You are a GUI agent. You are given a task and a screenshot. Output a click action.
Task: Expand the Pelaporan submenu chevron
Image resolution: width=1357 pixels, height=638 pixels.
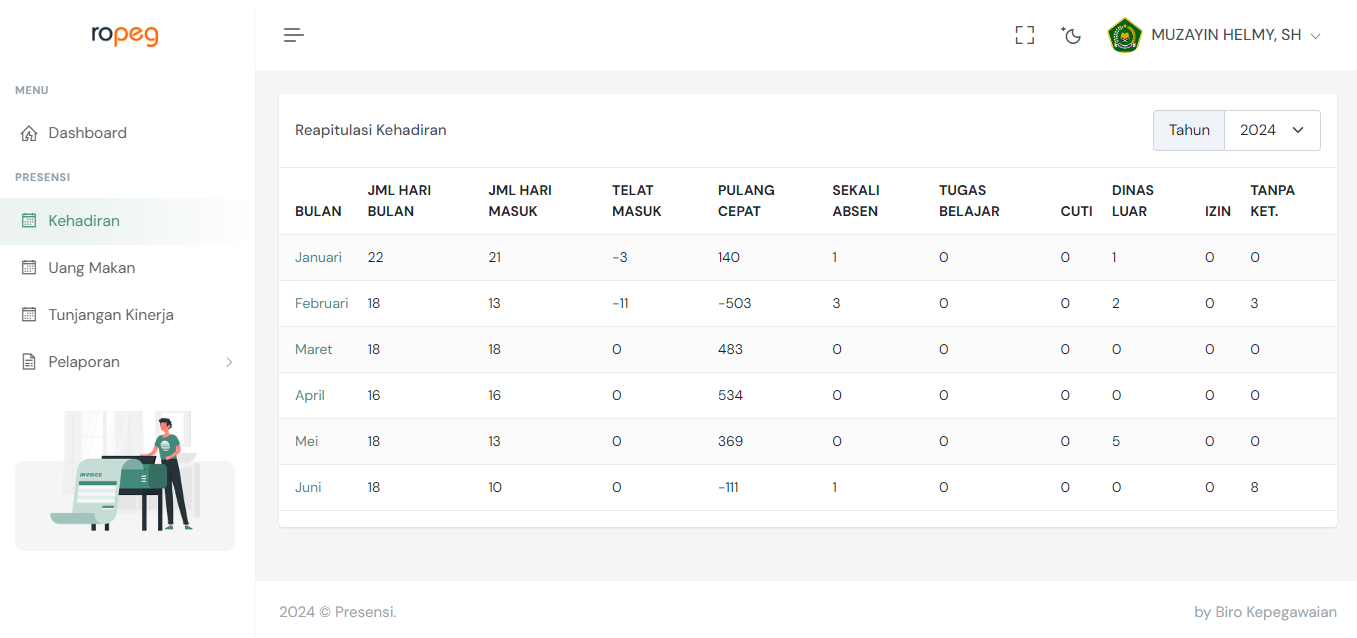coord(229,362)
